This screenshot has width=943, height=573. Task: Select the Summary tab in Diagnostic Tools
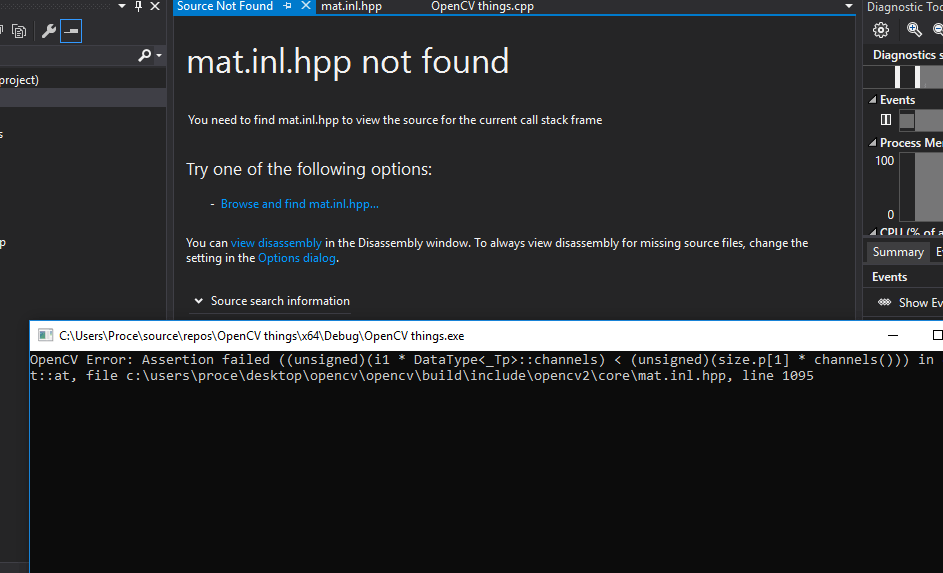tap(898, 252)
